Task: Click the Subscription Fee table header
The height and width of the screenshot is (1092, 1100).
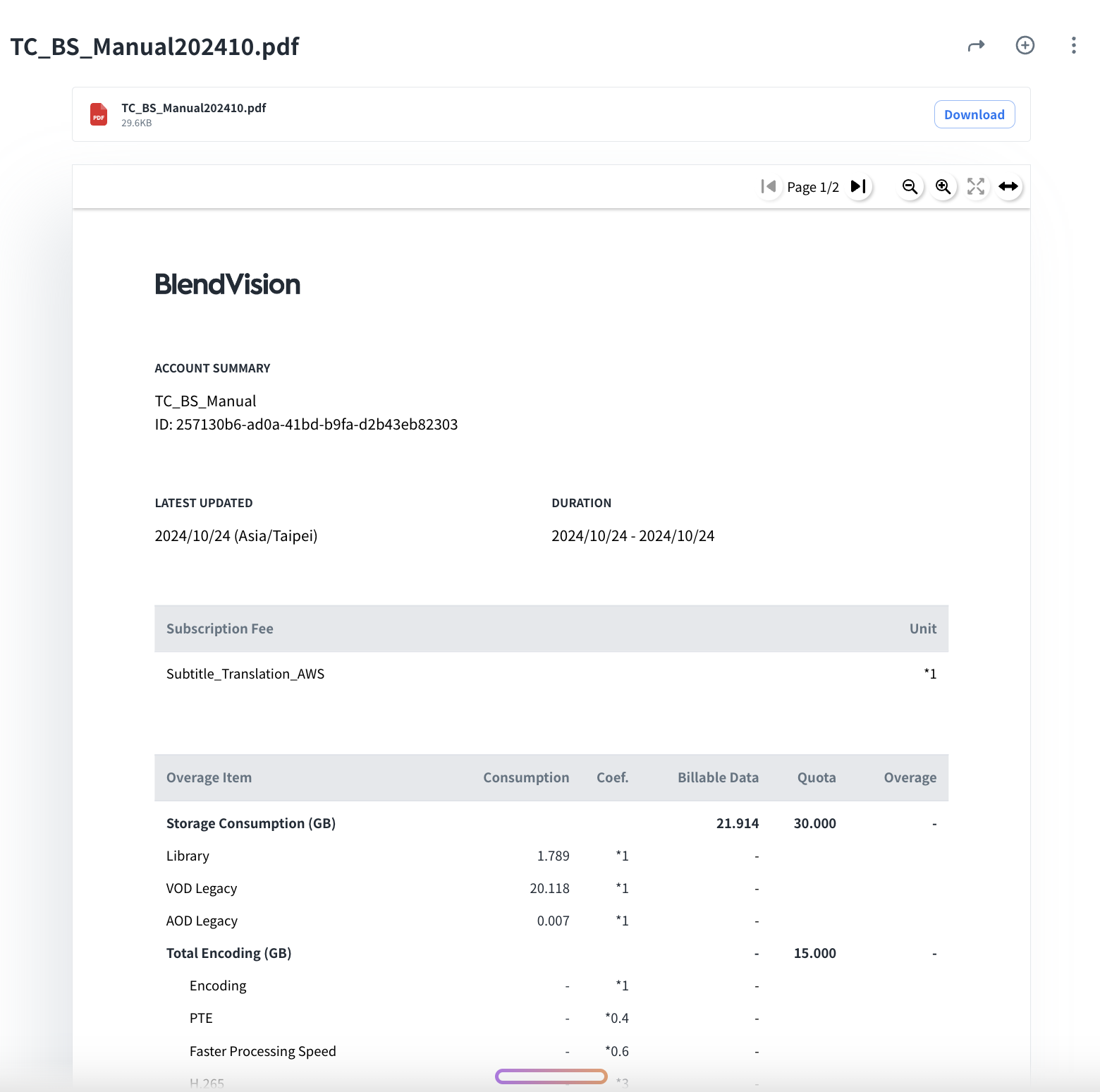Action: pyautogui.click(x=219, y=629)
